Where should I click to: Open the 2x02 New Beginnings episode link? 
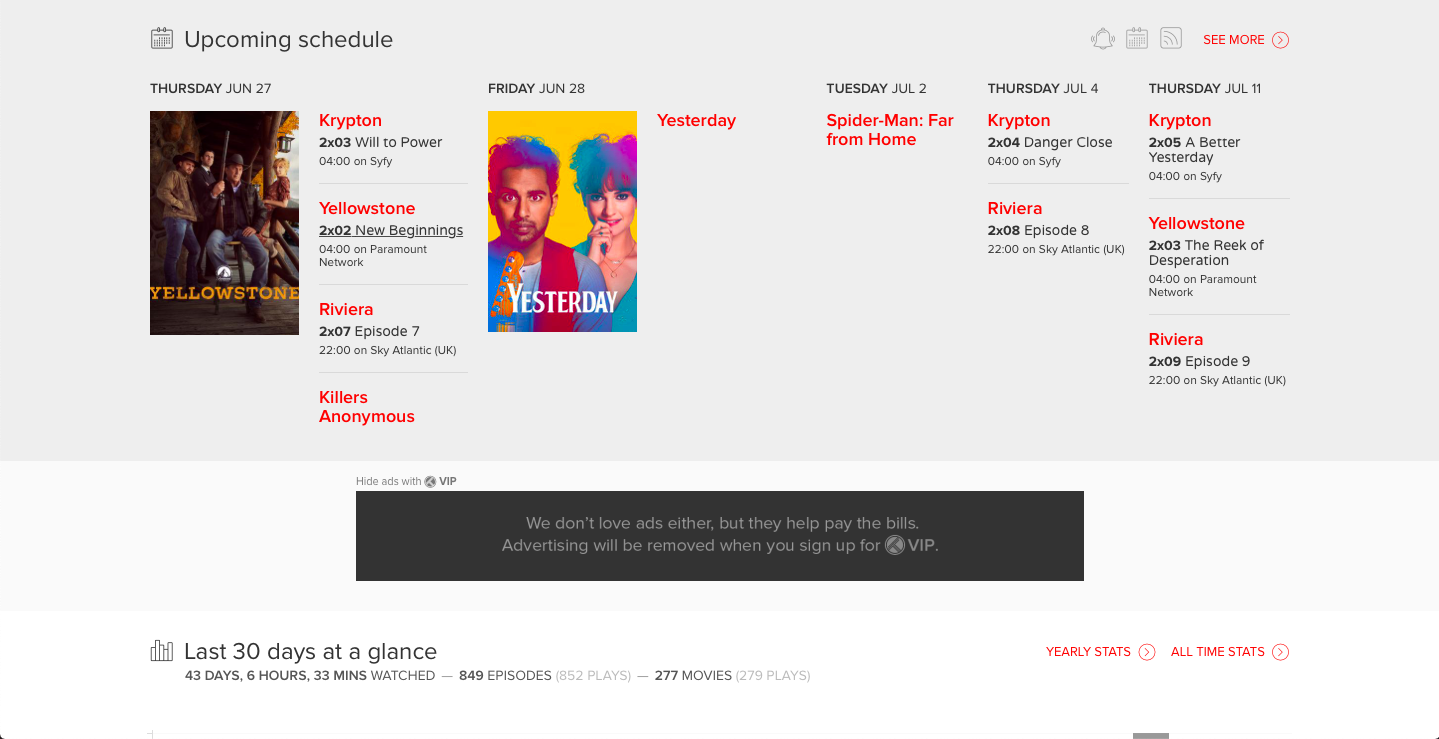[391, 230]
